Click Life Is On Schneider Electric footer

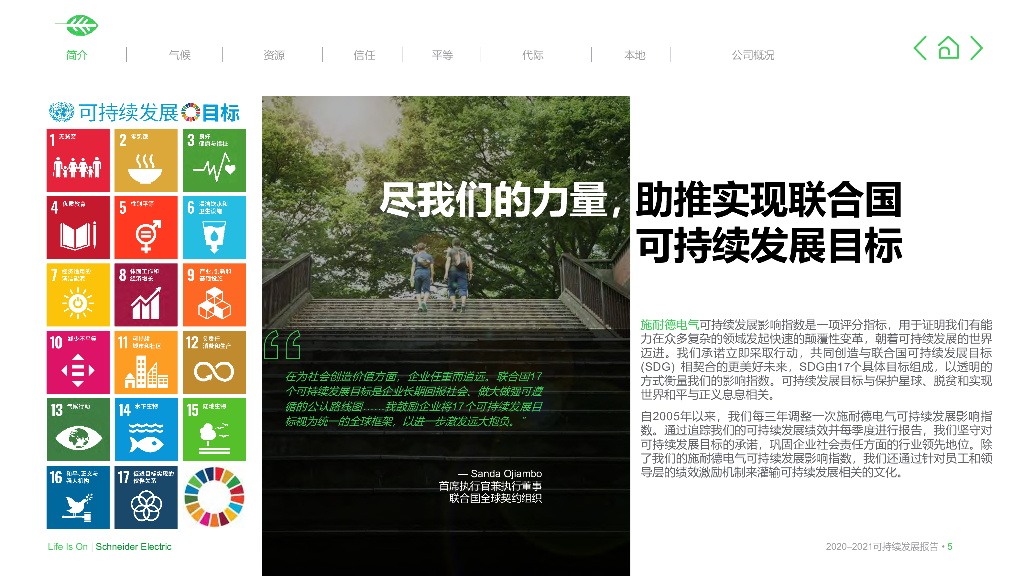coord(109,547)
